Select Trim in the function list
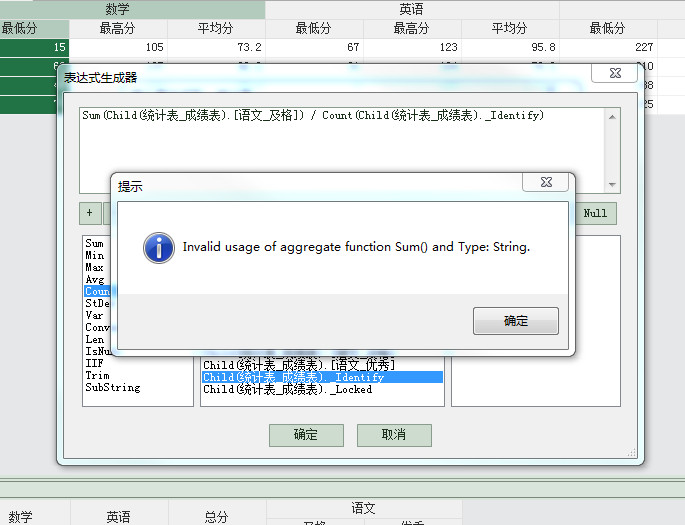This screenshot has width=685, height=525. tap(97, 375)
